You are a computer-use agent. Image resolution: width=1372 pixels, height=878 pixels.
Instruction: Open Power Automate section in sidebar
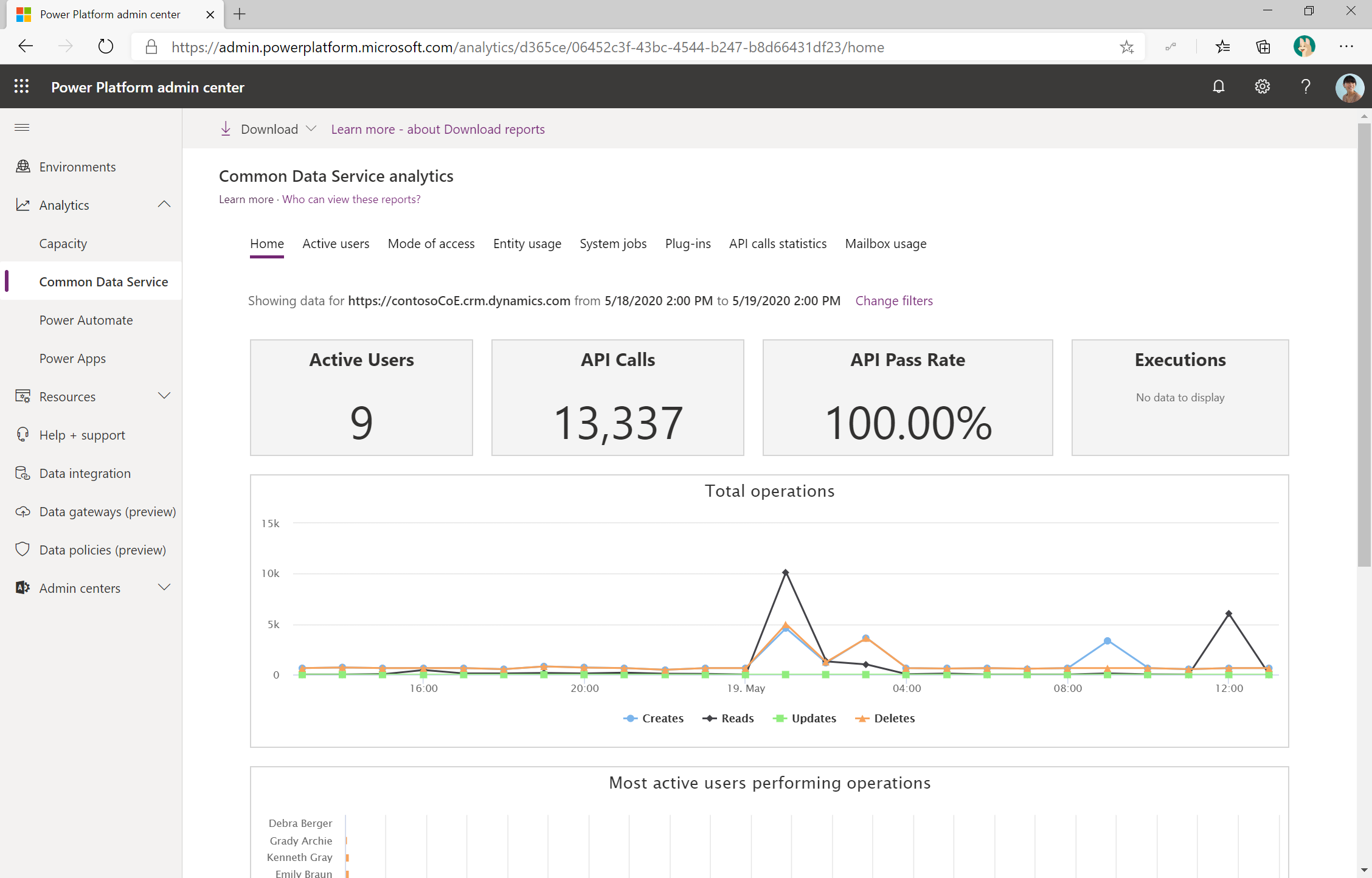point(85,319)
